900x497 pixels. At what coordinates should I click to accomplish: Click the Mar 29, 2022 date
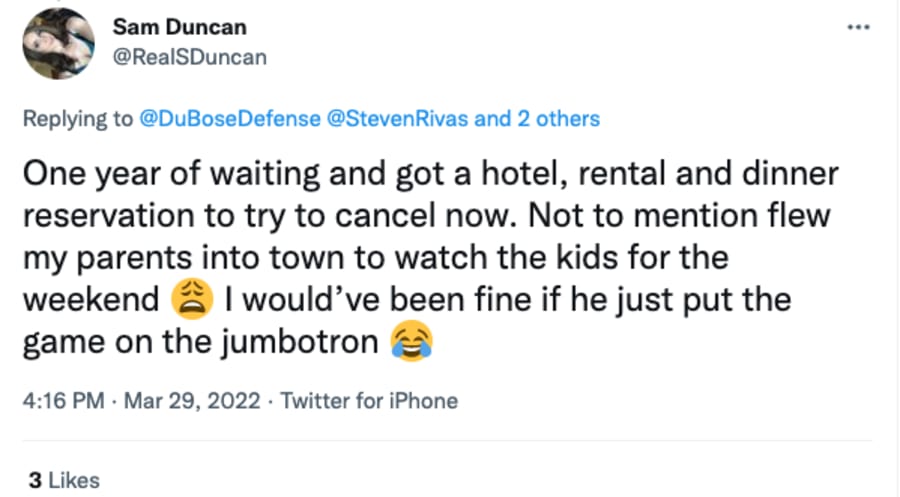tap(192, 400)
